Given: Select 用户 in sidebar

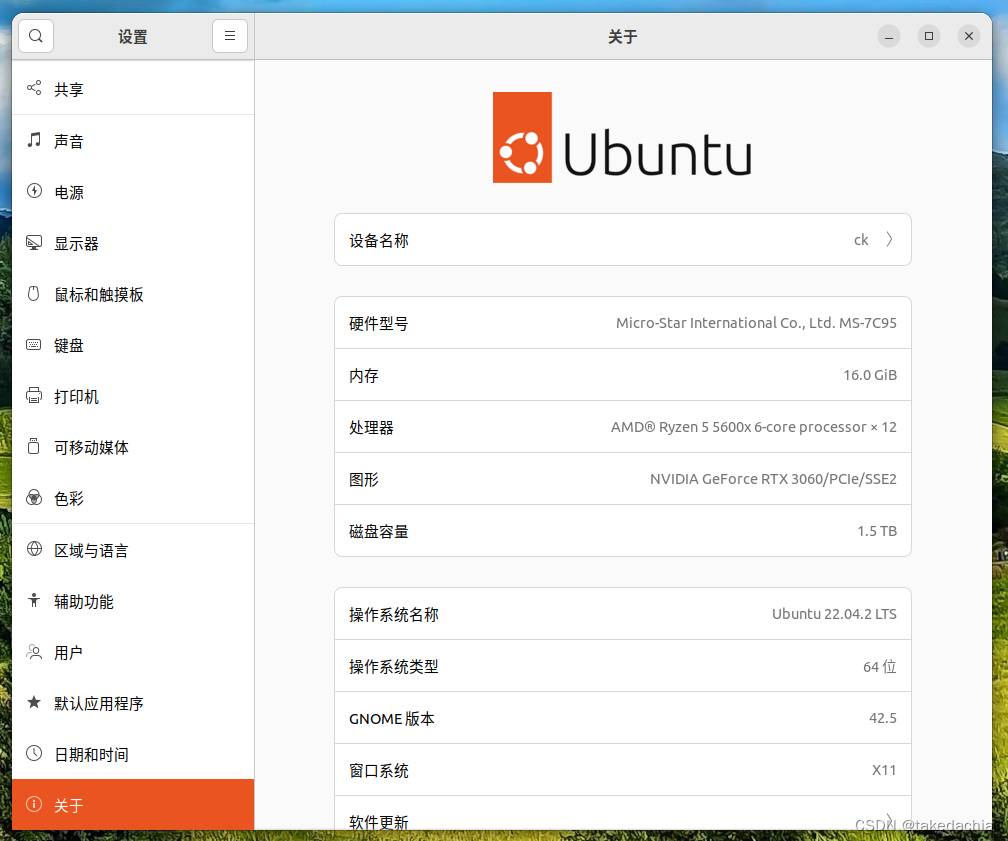Looking at the screenshot, I should coord(133,653).
